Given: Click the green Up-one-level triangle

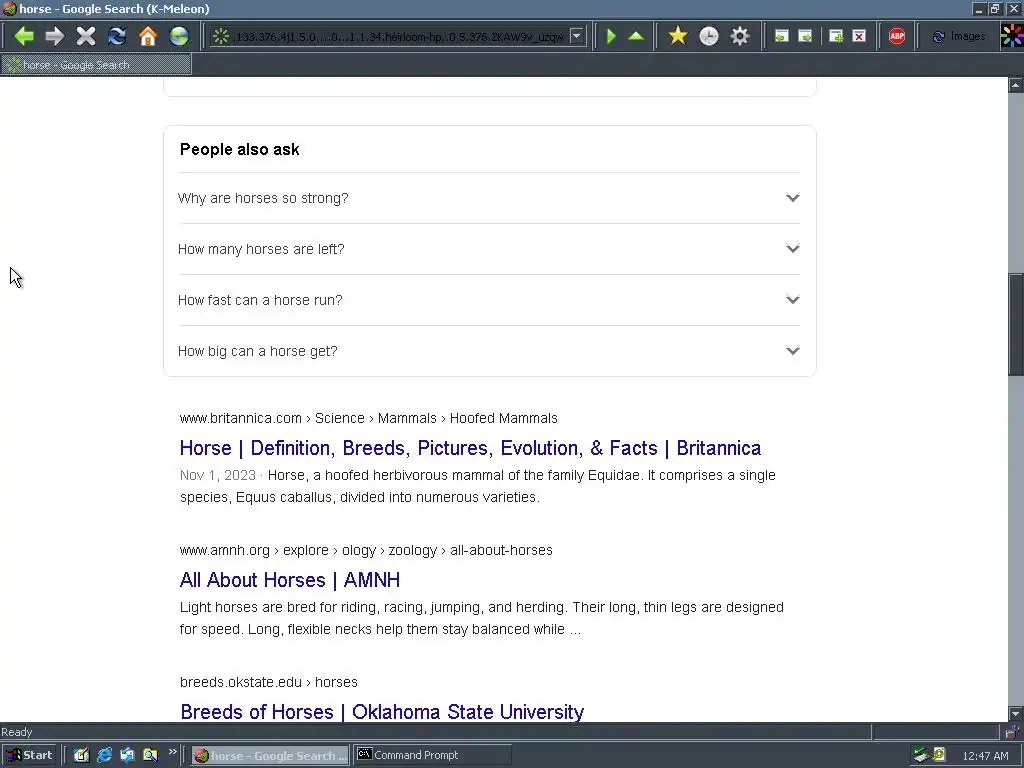Looking at the screenshot, I should point(636,36).
